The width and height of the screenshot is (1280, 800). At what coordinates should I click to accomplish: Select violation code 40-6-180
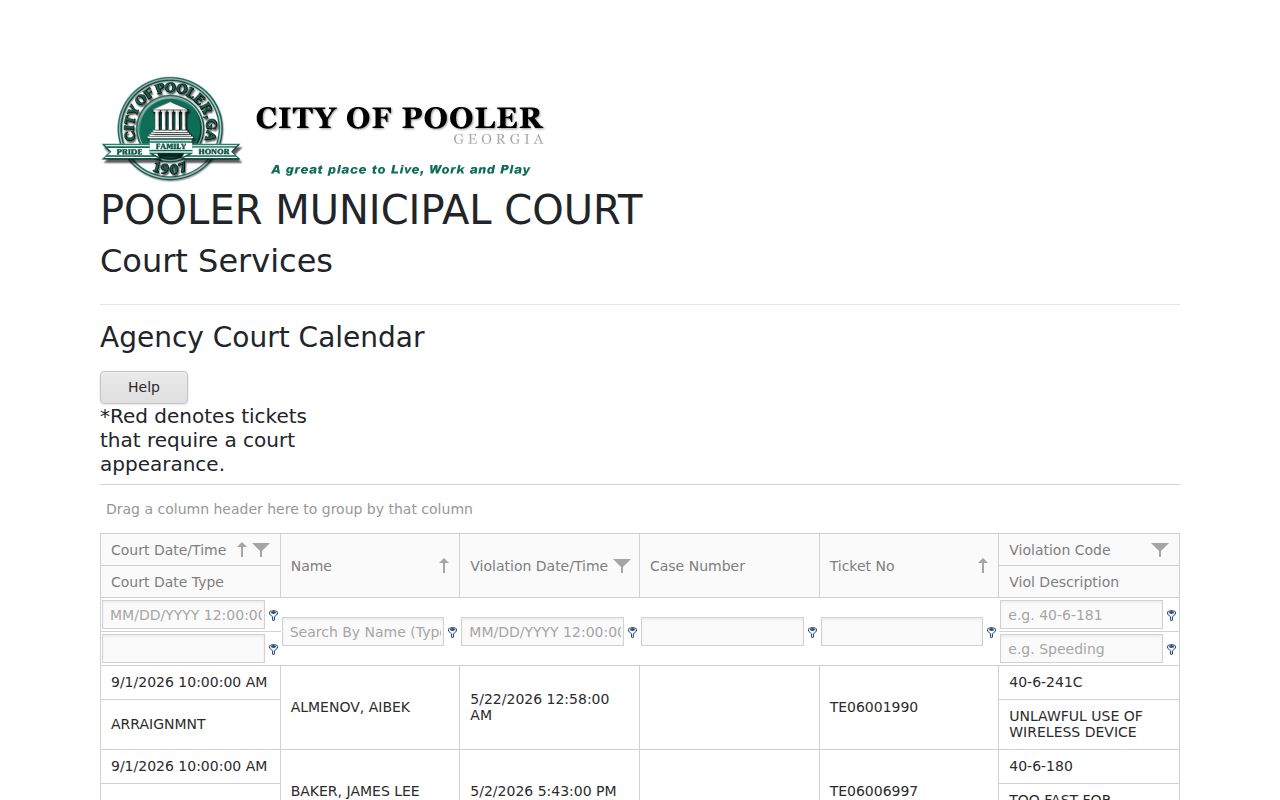coord(1041,766)
